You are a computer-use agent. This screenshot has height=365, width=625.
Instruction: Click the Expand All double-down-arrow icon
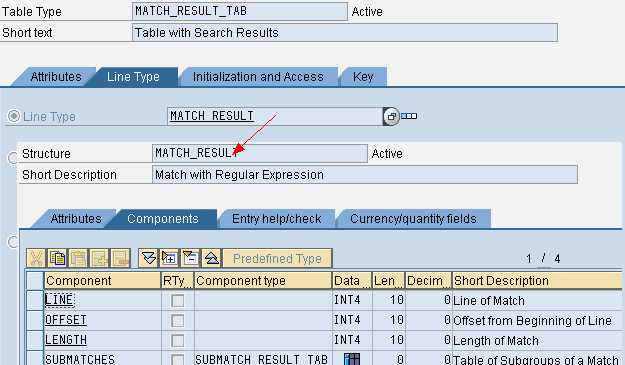(149, 258)
